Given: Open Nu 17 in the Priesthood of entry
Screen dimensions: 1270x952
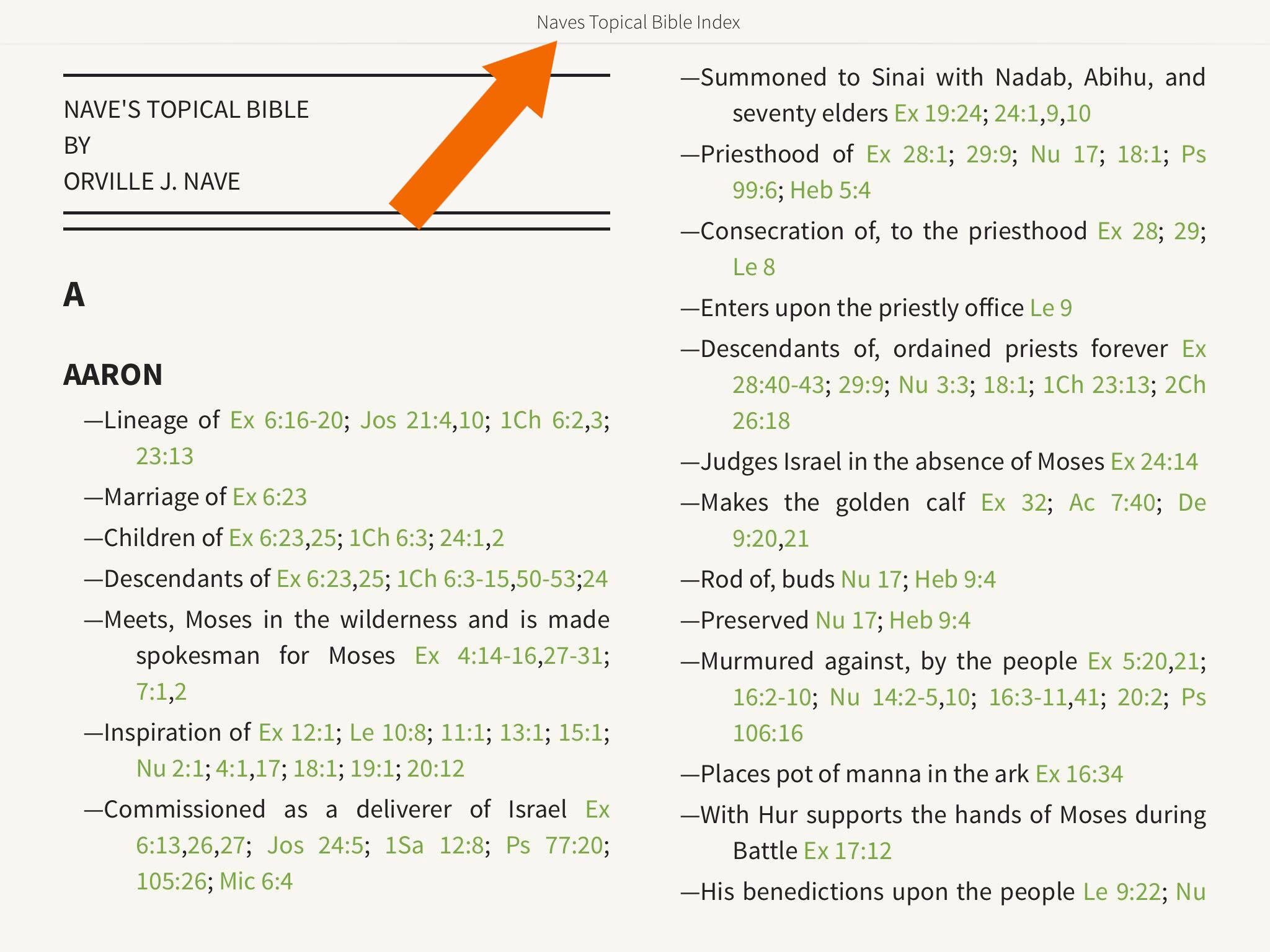Looking at the screenshot, I should click(x=1065, y=155).
